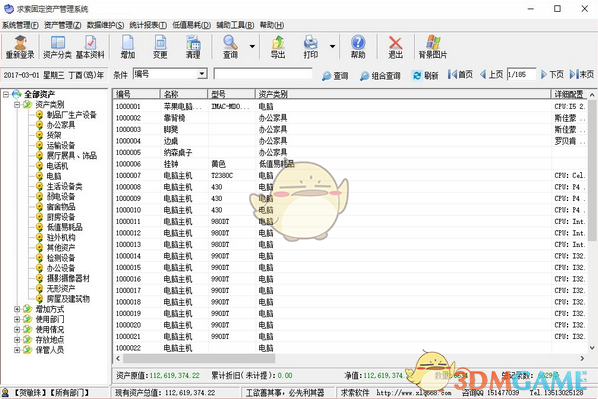This screenshot has height=399, width=598.
Task: Open the 资产管理(Z) menu
Action: (x=63, y=25)
